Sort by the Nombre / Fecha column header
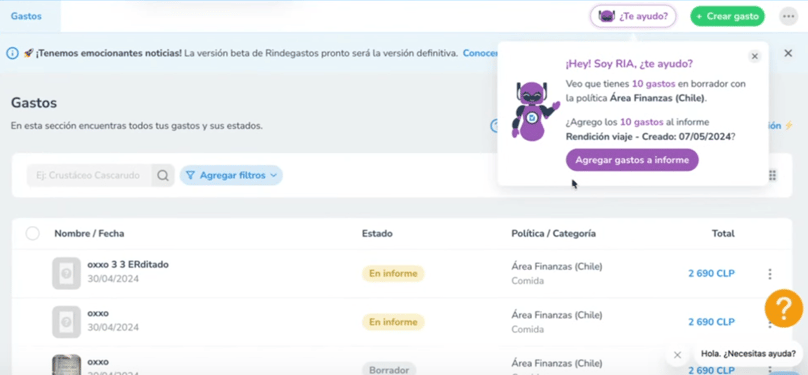 pos(89,234)
